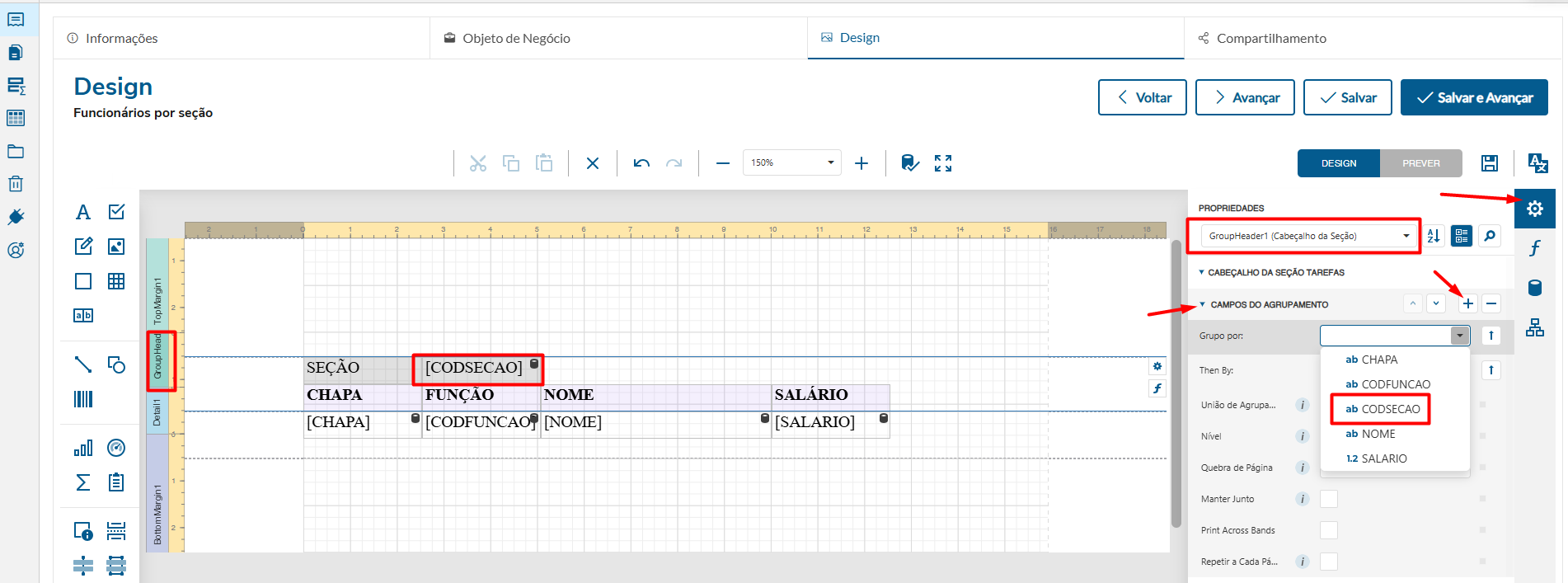Select the Picture Box tool
This screenshot has width=1568, height=583.
coord(116,246)
